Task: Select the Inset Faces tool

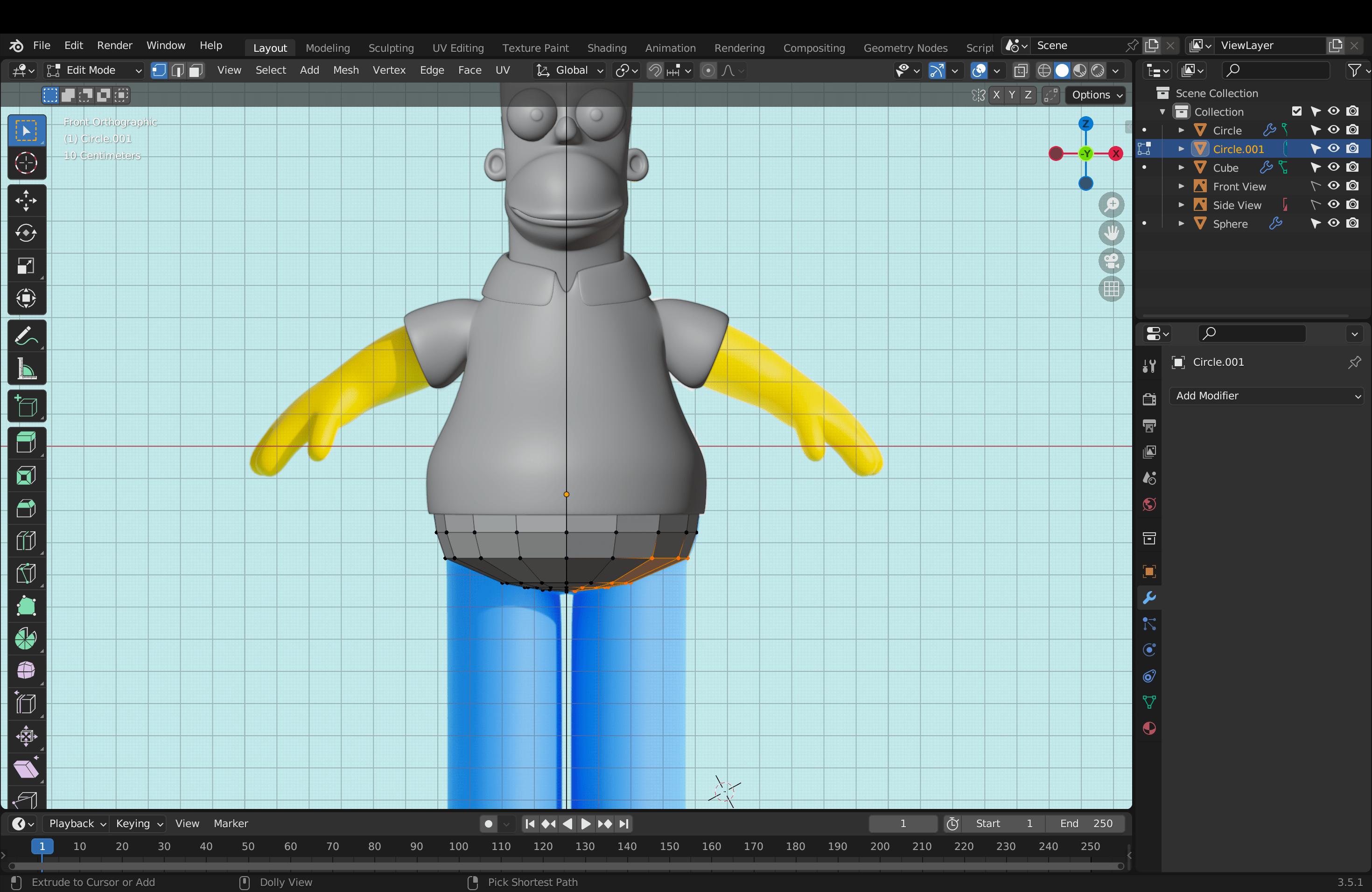Action: [x=27, y=476]
